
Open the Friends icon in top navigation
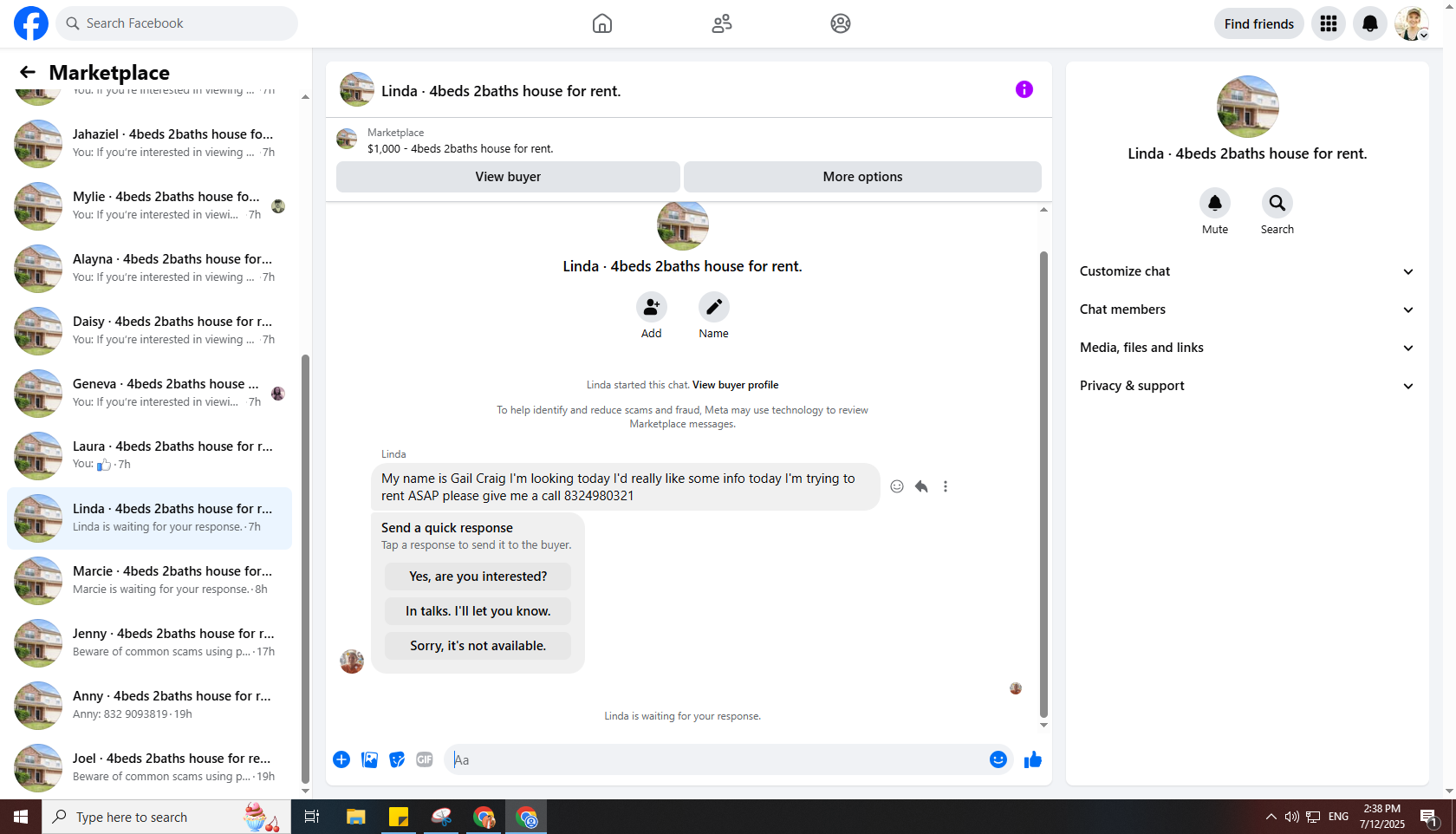(x=722, y=23)
